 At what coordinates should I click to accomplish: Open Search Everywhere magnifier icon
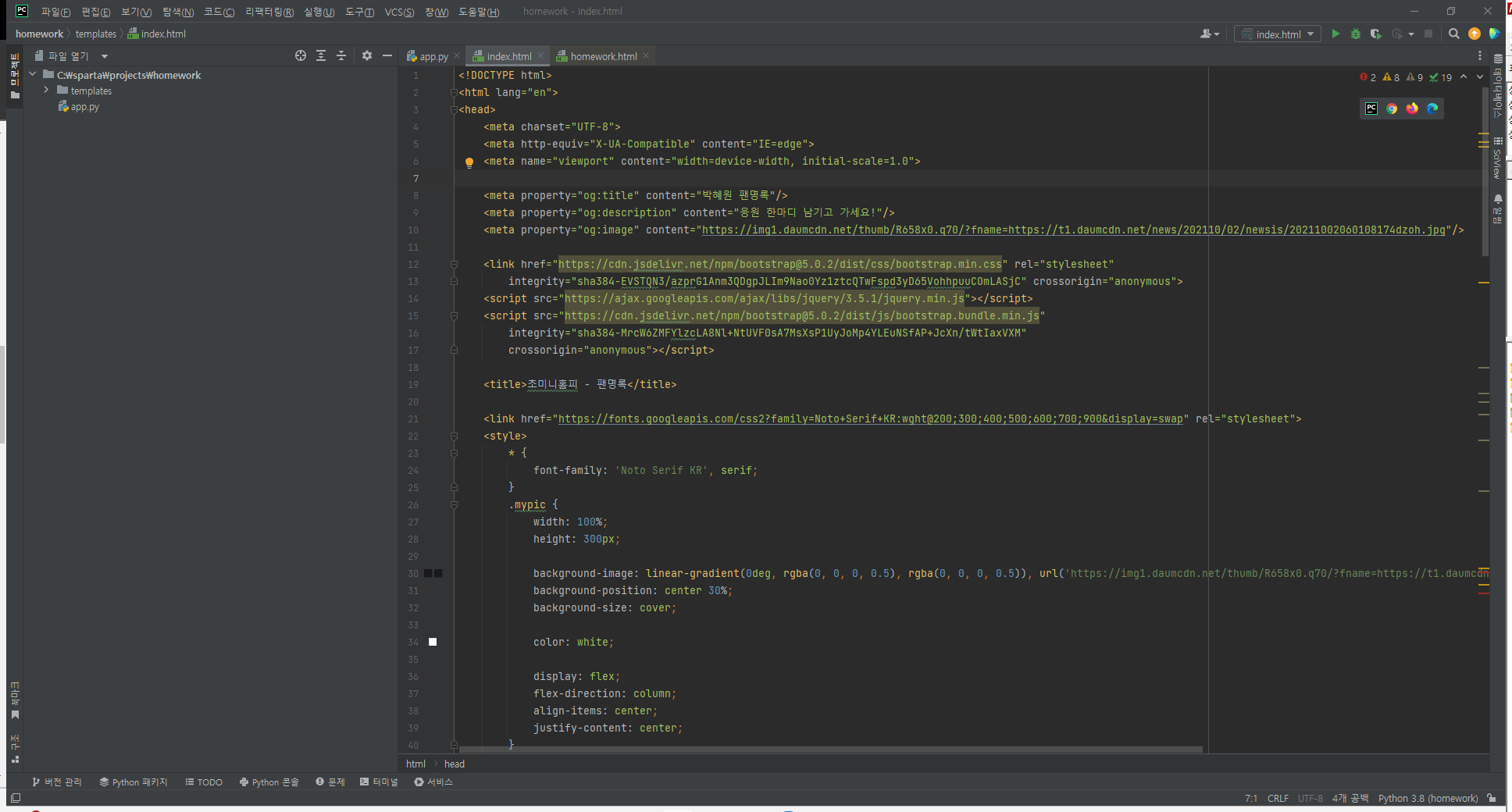(x=1453, y=34)
